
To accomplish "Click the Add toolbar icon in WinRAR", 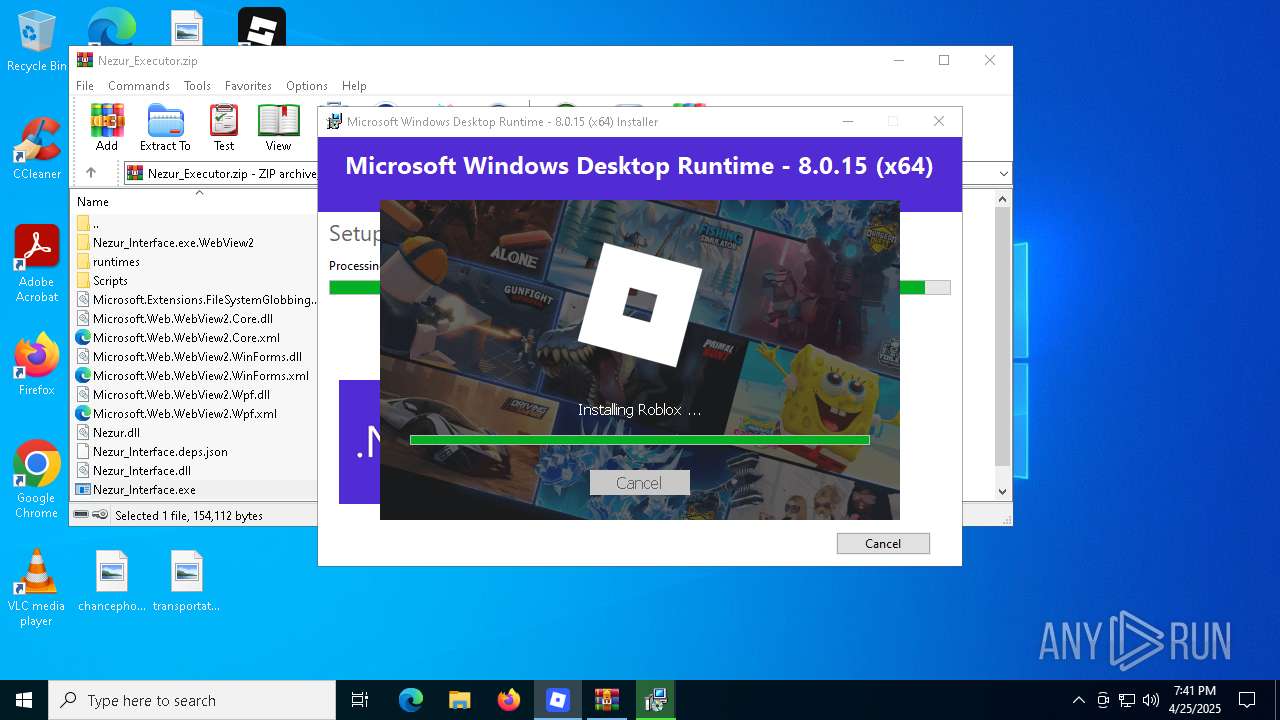I will (x=107, y=127).
